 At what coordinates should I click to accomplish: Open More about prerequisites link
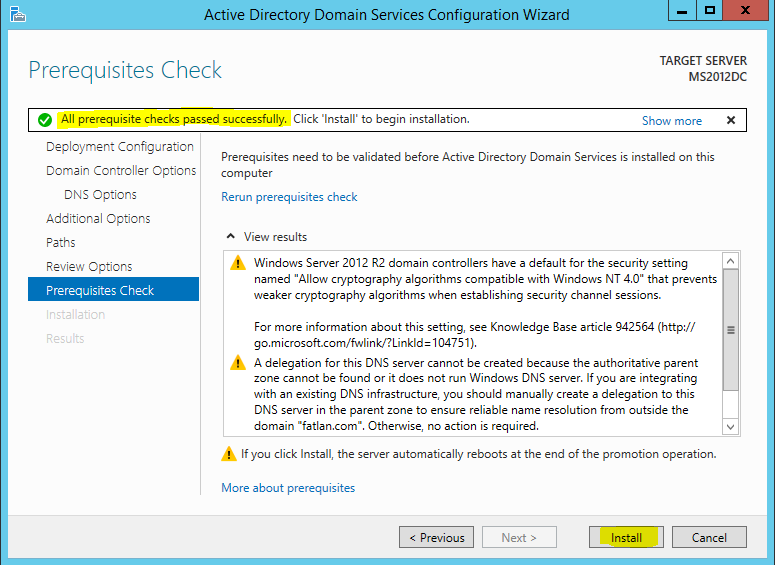(x=288, y=488)
